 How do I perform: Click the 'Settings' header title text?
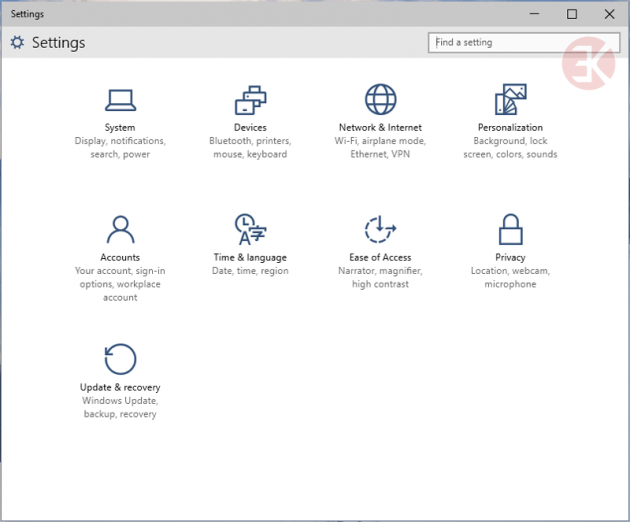[59, 43]
